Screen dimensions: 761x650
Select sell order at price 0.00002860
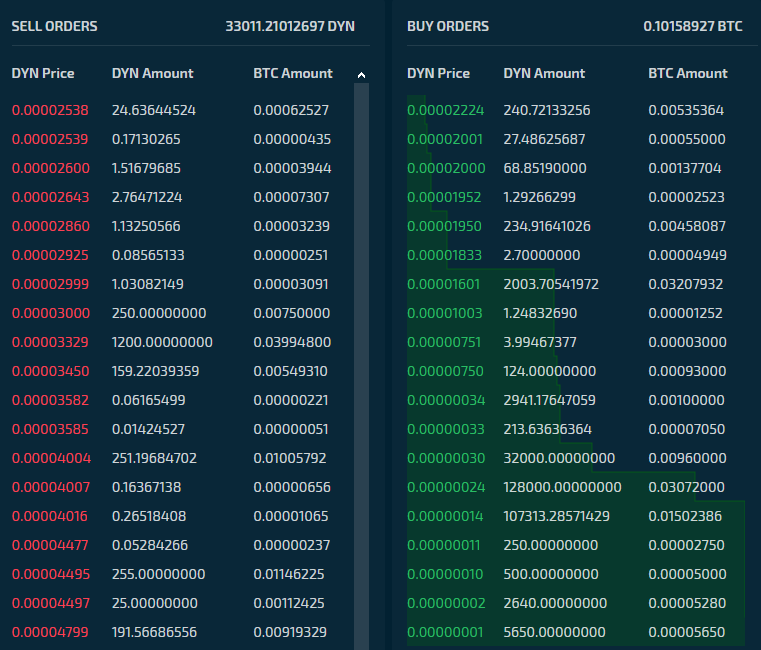[182, 226]
